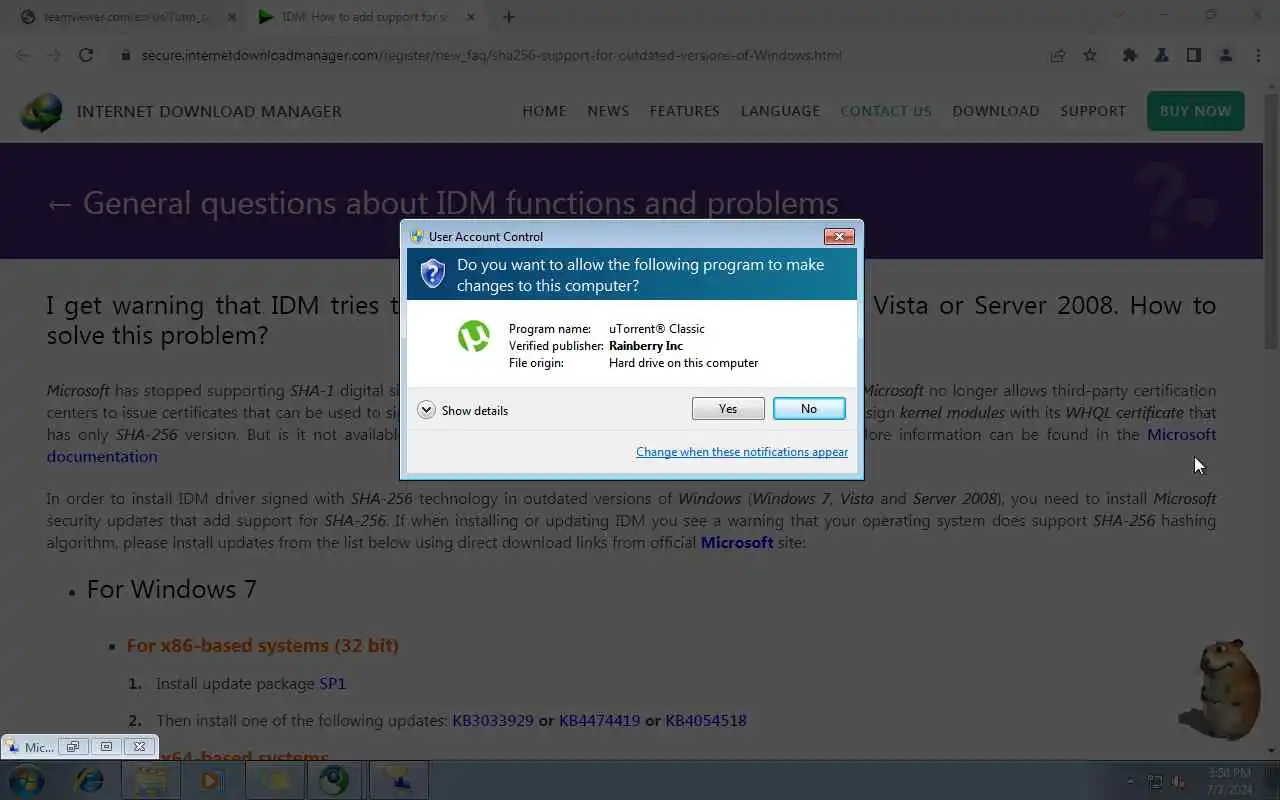Open the Windows Start button

[25, 780]
